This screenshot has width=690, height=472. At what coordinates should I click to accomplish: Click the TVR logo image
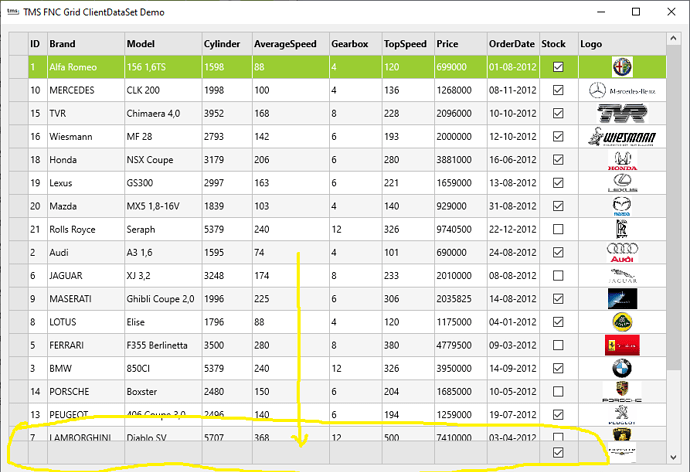pyautogui.click(x=622, y=113)
